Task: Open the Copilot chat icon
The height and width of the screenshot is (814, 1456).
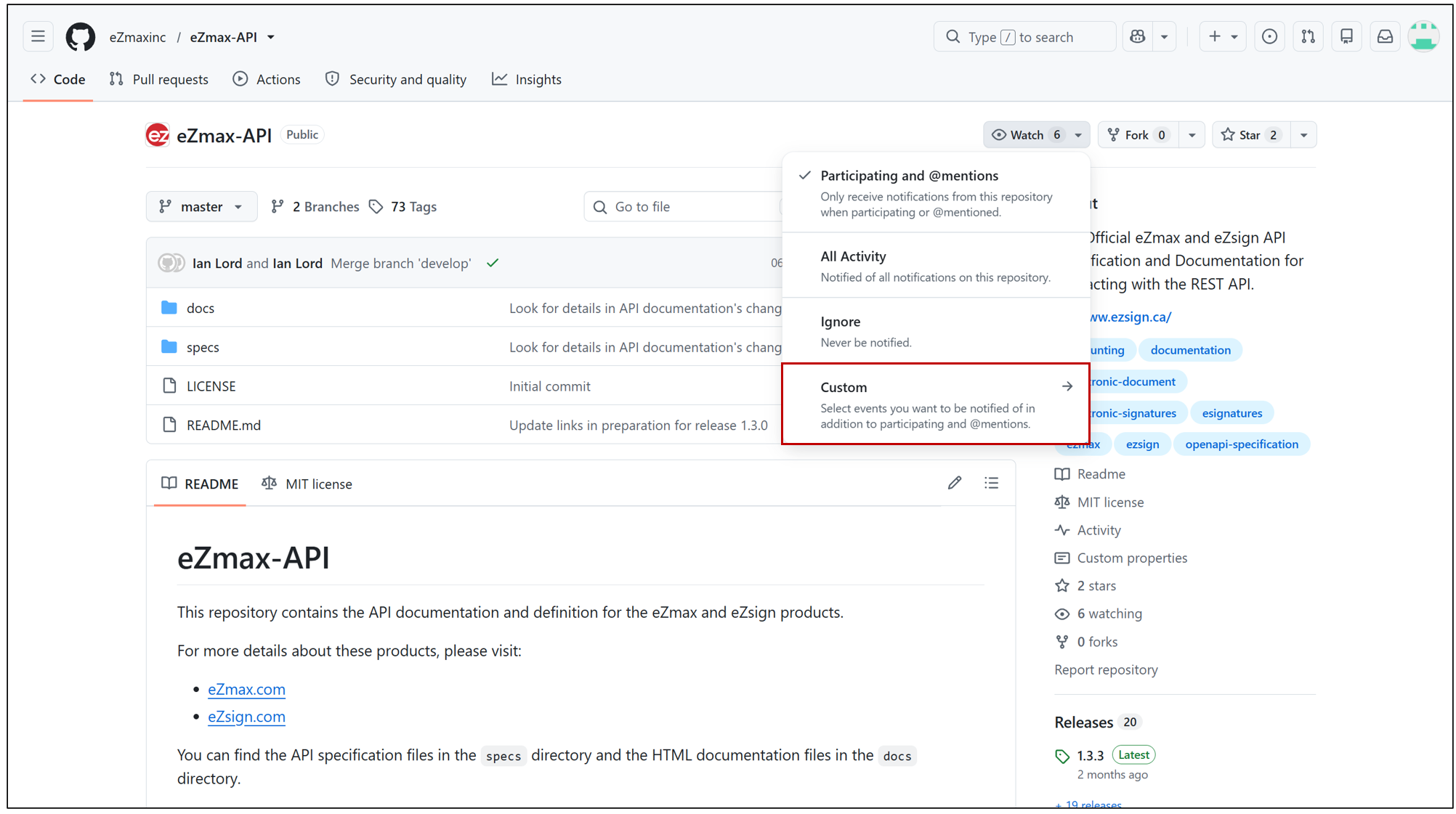Action: pyautogui.click(x=1138, y=36)
